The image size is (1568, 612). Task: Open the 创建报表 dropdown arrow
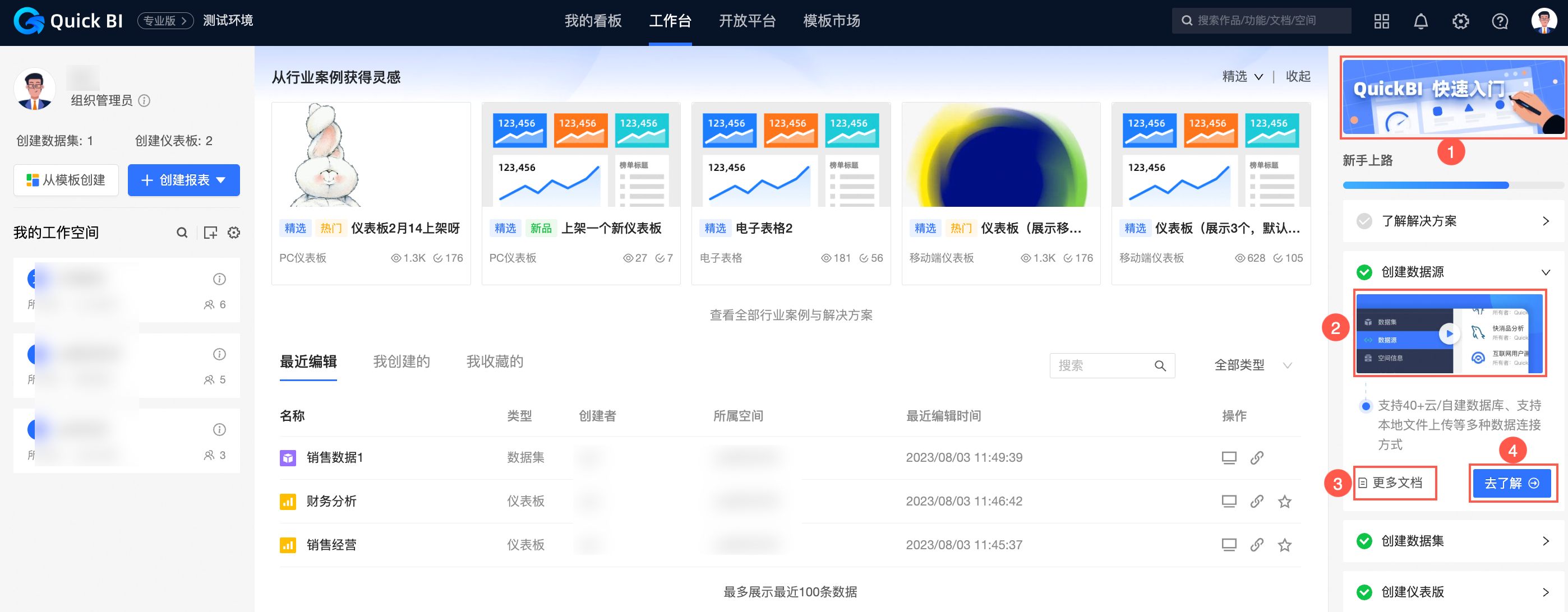[222, 180]
